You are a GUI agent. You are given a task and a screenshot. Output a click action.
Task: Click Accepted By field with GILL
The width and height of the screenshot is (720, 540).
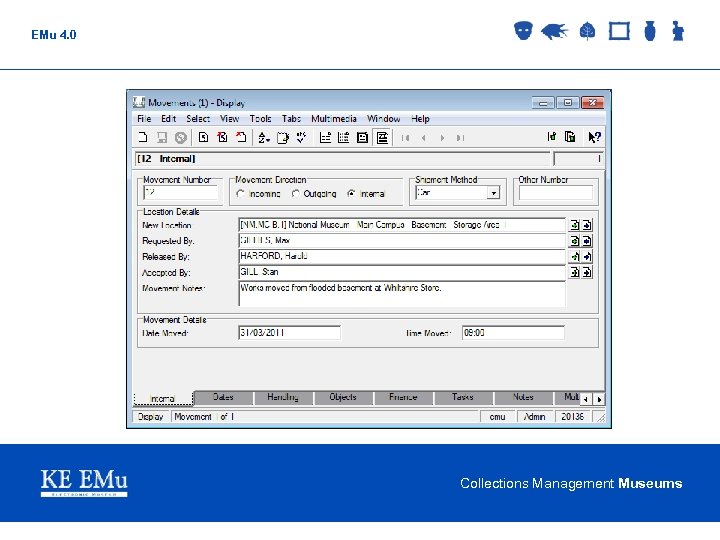[x=402, y=272]
